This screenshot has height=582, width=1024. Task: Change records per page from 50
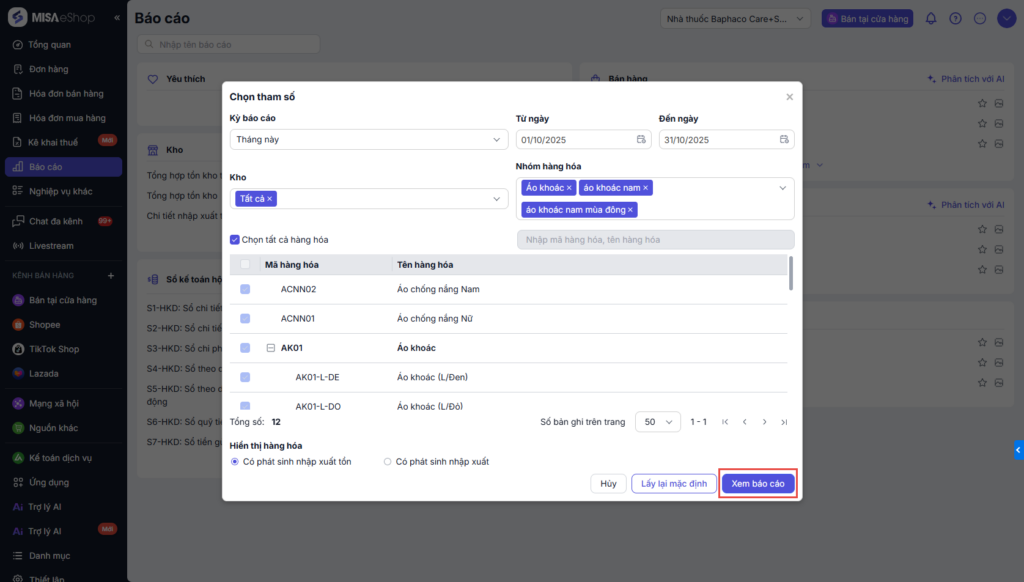pyautogui.click(x=657, y=422)
